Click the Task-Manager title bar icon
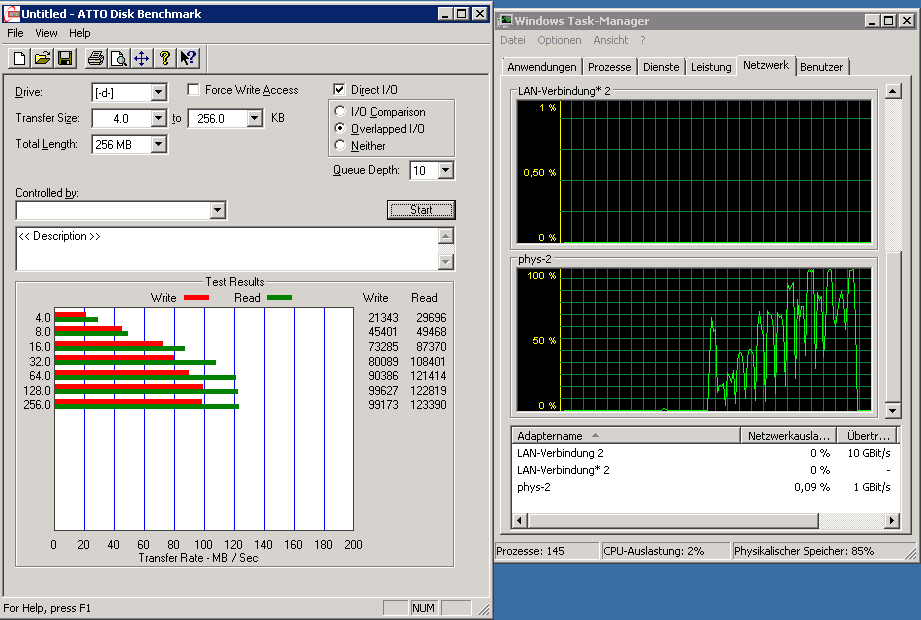921x620 pixels. click(505, 21)
